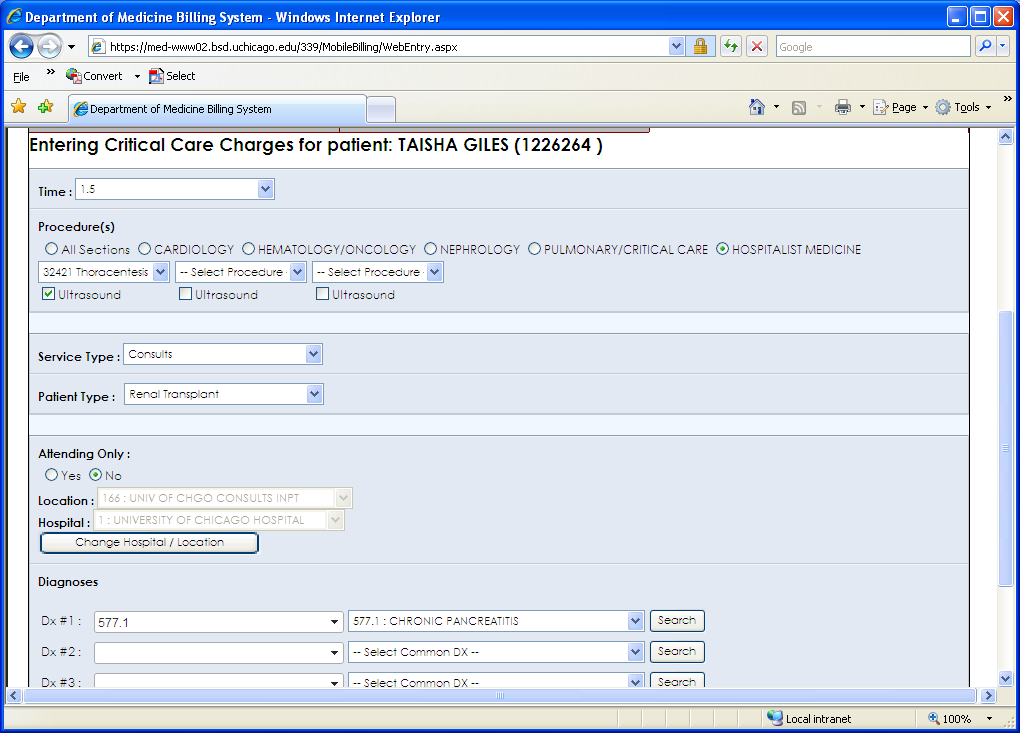Click the Refresh page icon
This screenshot has height=733, width=1020.
point(730,46)
